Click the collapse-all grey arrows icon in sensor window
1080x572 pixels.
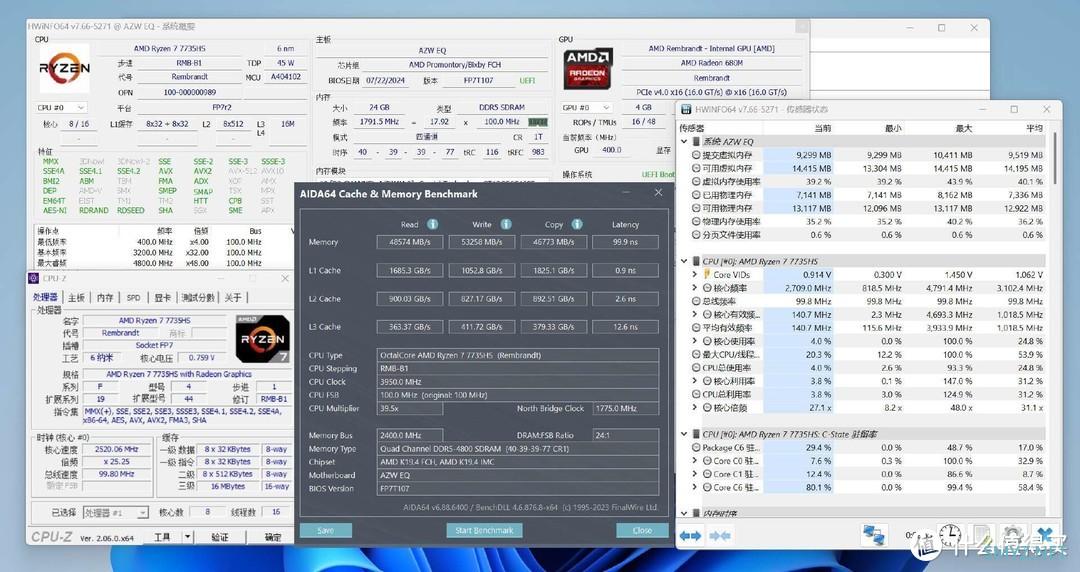pyautogui.click(x=719, y=535)
